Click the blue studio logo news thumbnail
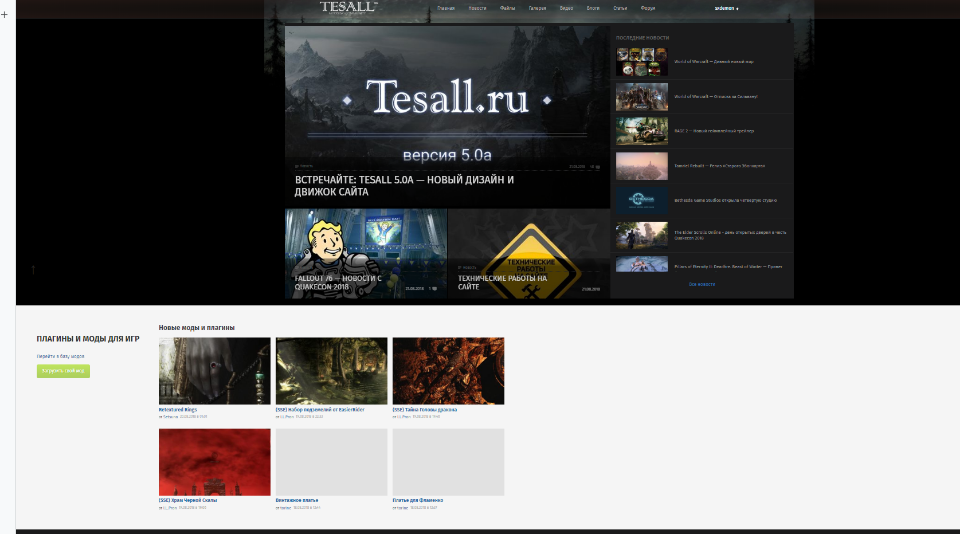 (x=642, y=200)
